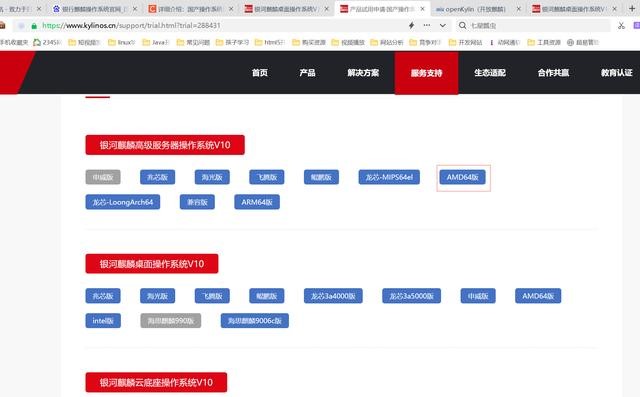
Task: Close the 产品试用申请 tab
Action: [x=422, y=9]
